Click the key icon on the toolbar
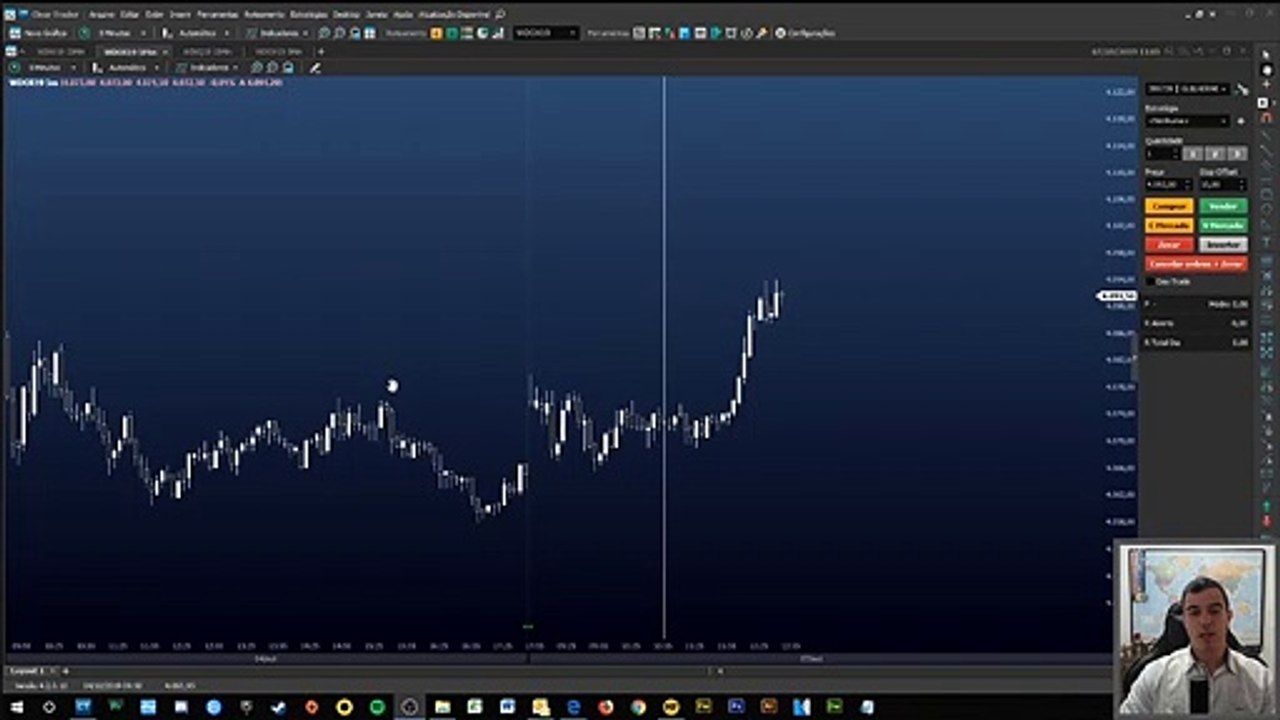The width and height of the screenshot is (1280, 720). pos(762,33)
